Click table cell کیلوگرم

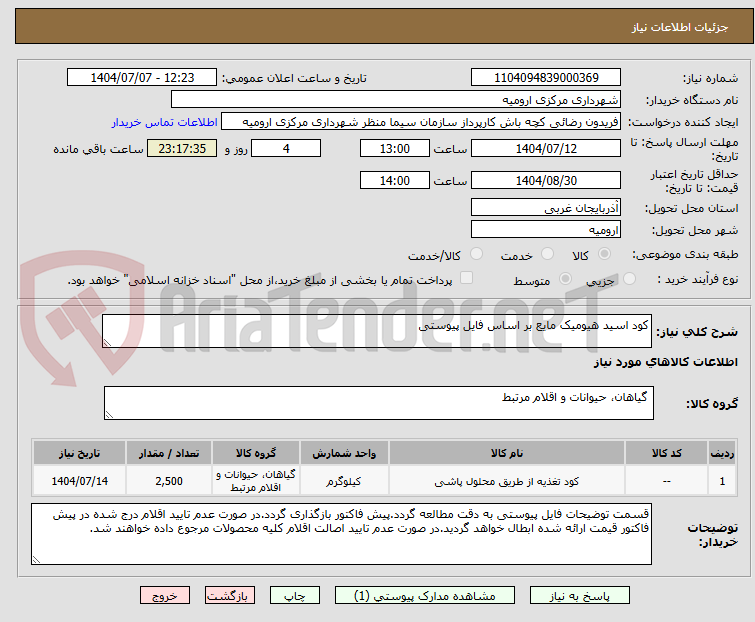point(344,481)
